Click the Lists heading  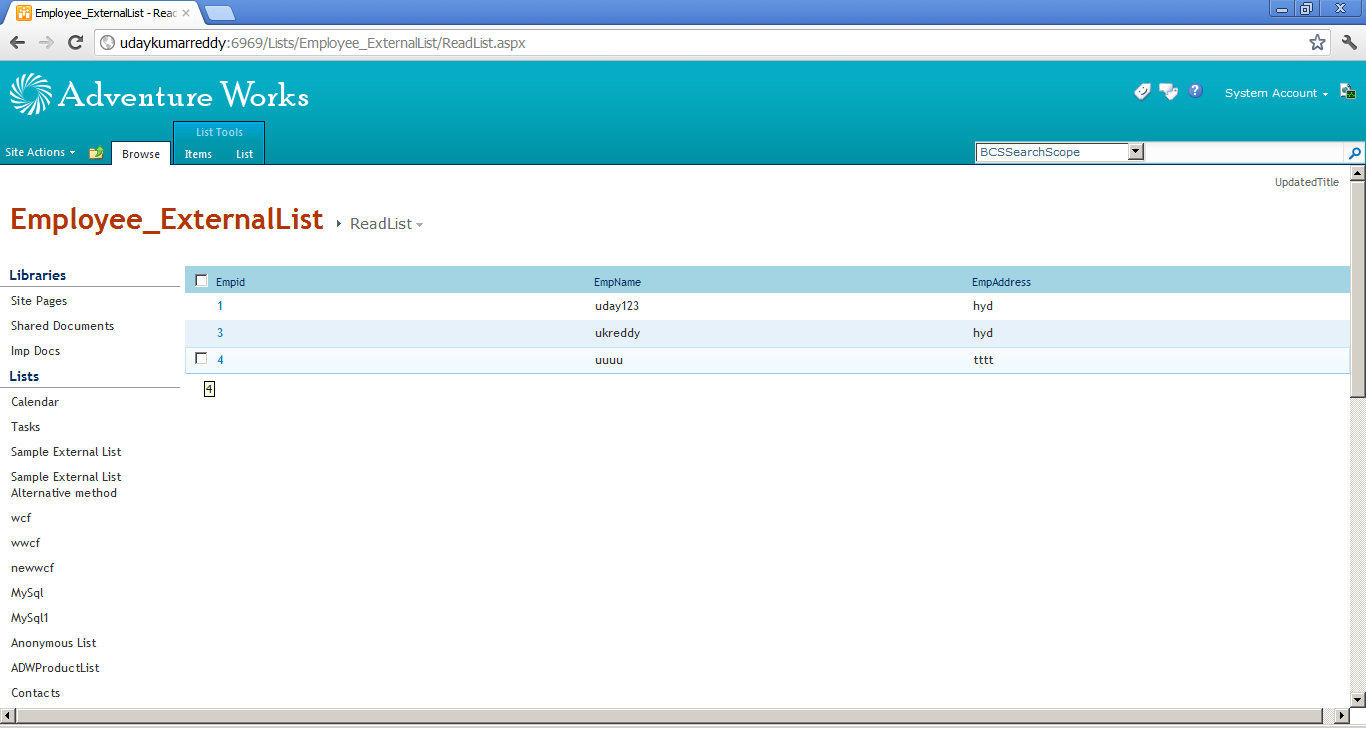tap(24, 376)
